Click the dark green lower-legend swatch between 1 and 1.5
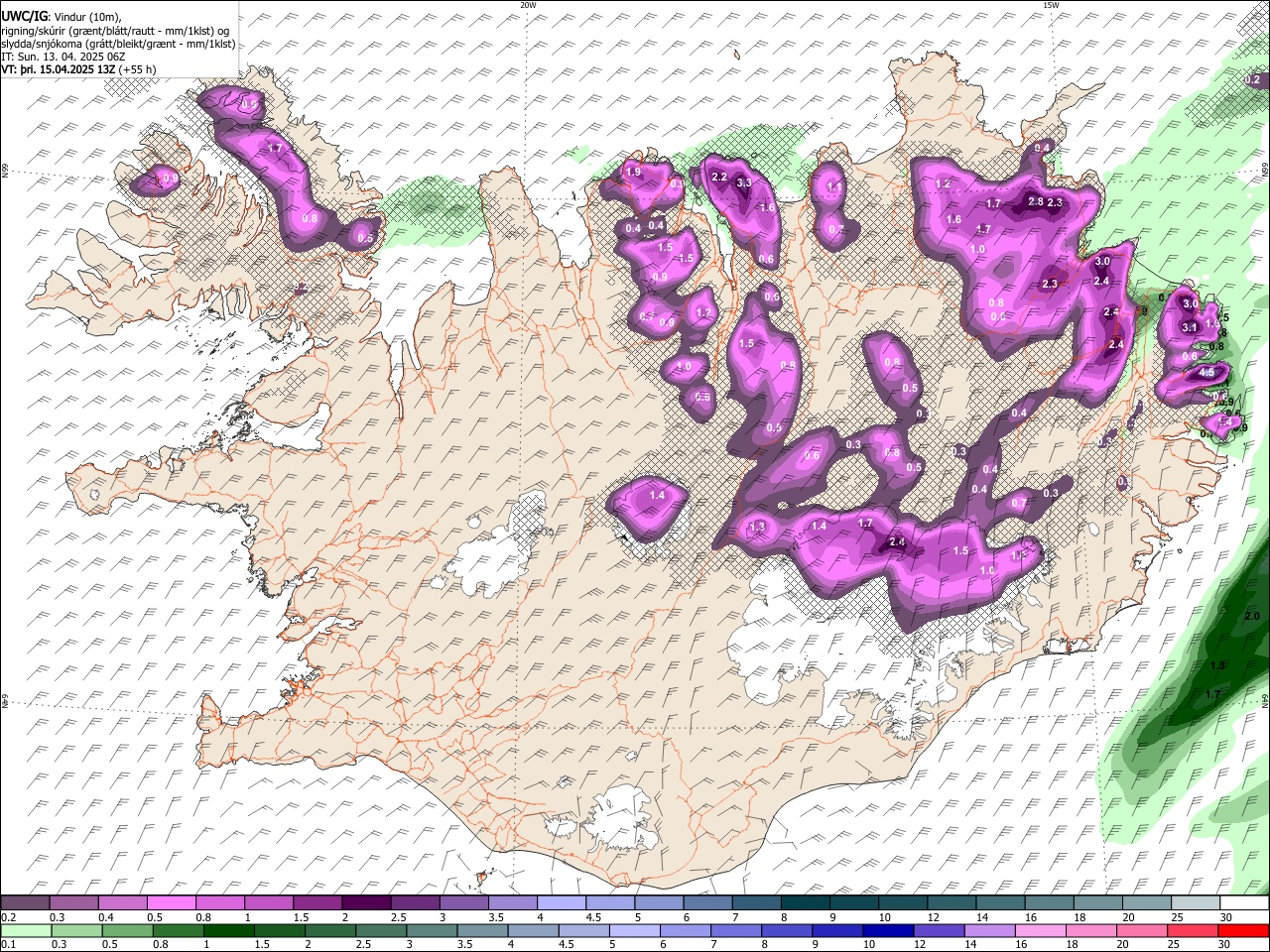Screen dimensions: 1270x952 point(228,930)
